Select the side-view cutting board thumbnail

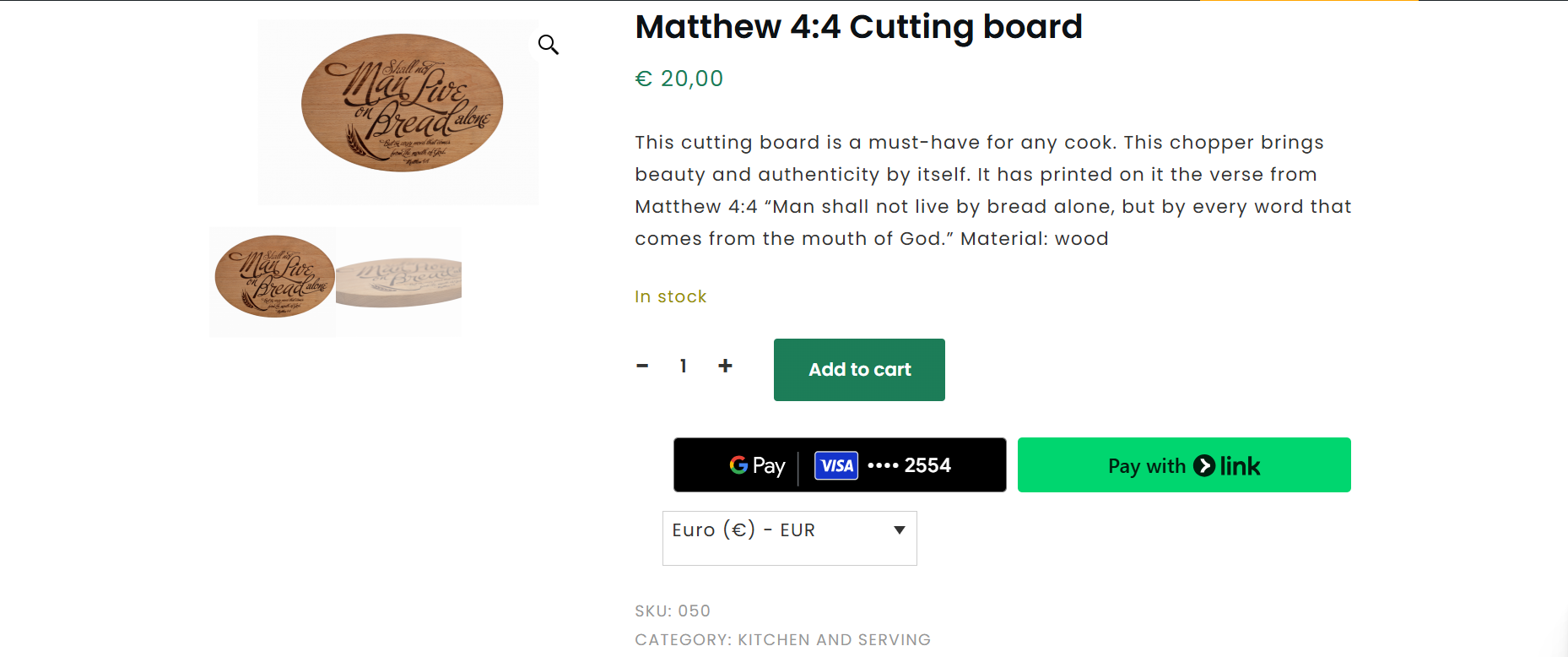[398, 282]
